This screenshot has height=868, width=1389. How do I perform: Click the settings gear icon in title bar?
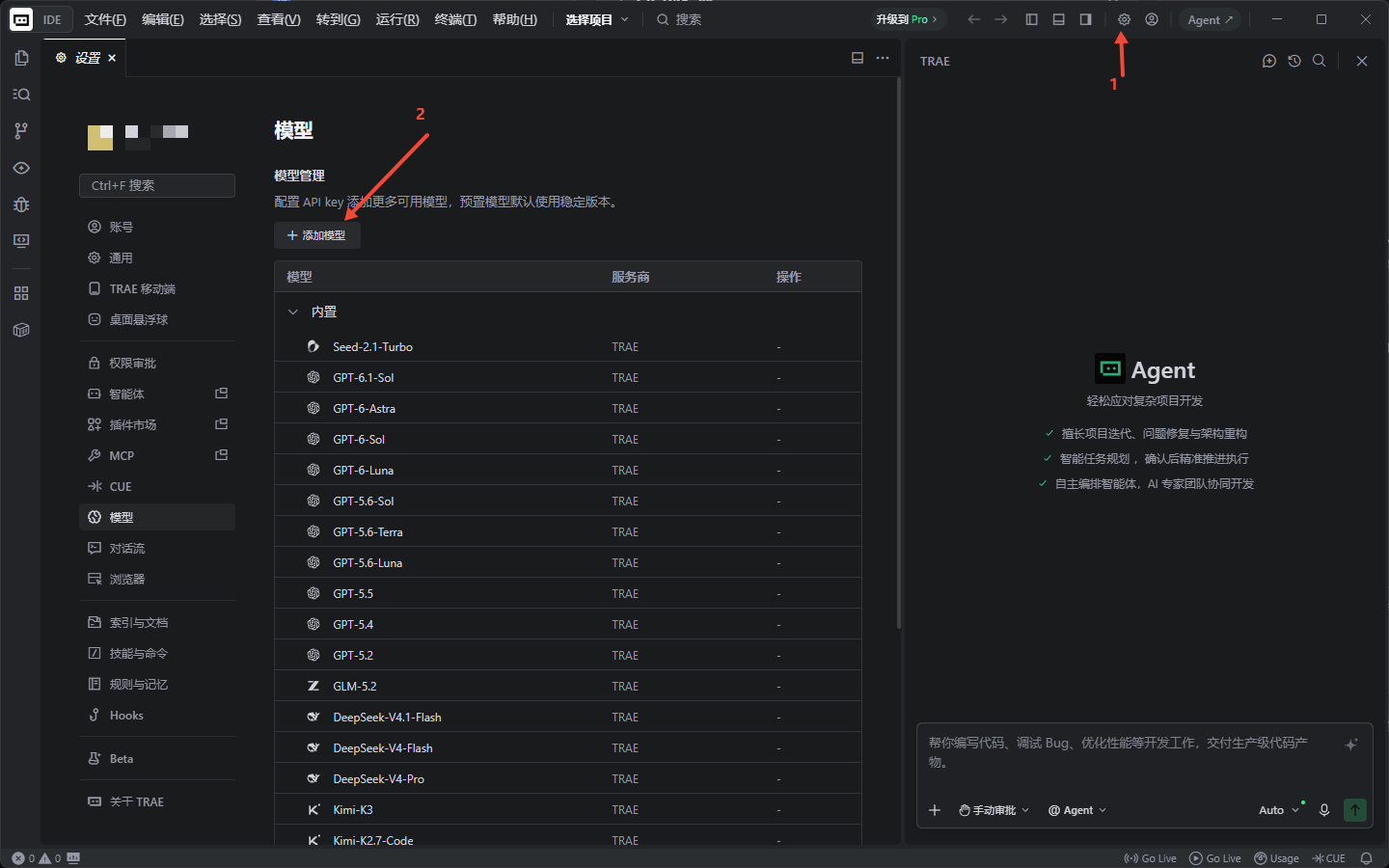tap(1124, 19)
